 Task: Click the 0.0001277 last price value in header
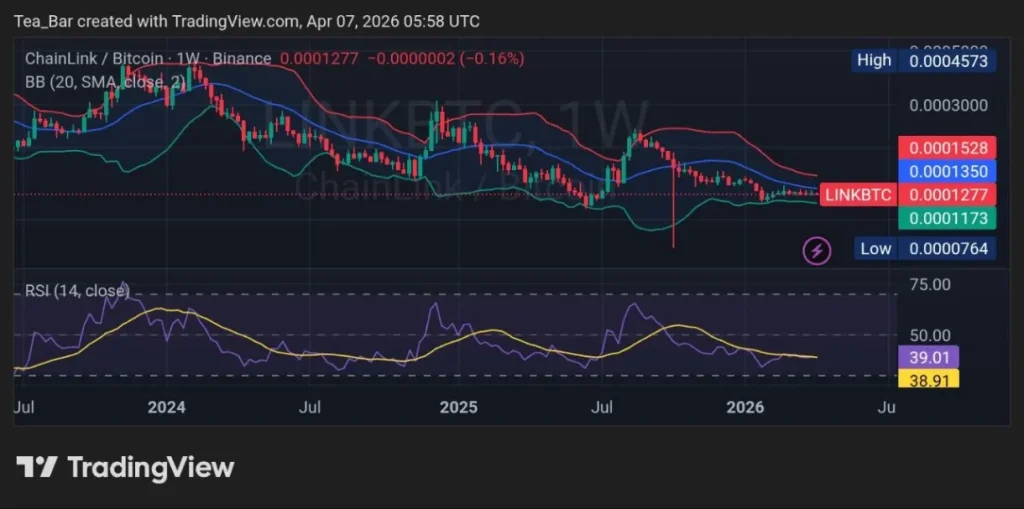pyautogui.click(x=319, y=59)
